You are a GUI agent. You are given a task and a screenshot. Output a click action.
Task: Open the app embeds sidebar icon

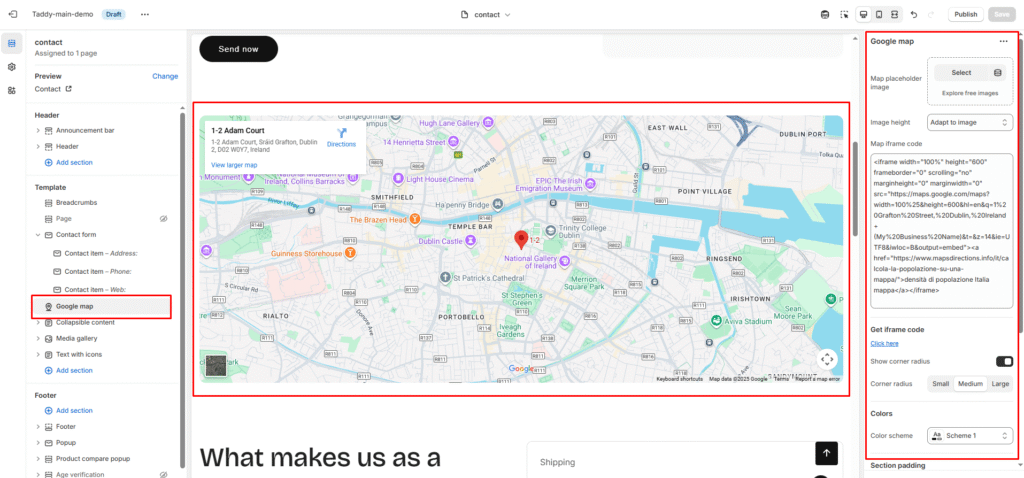click(x=12, y=90)
